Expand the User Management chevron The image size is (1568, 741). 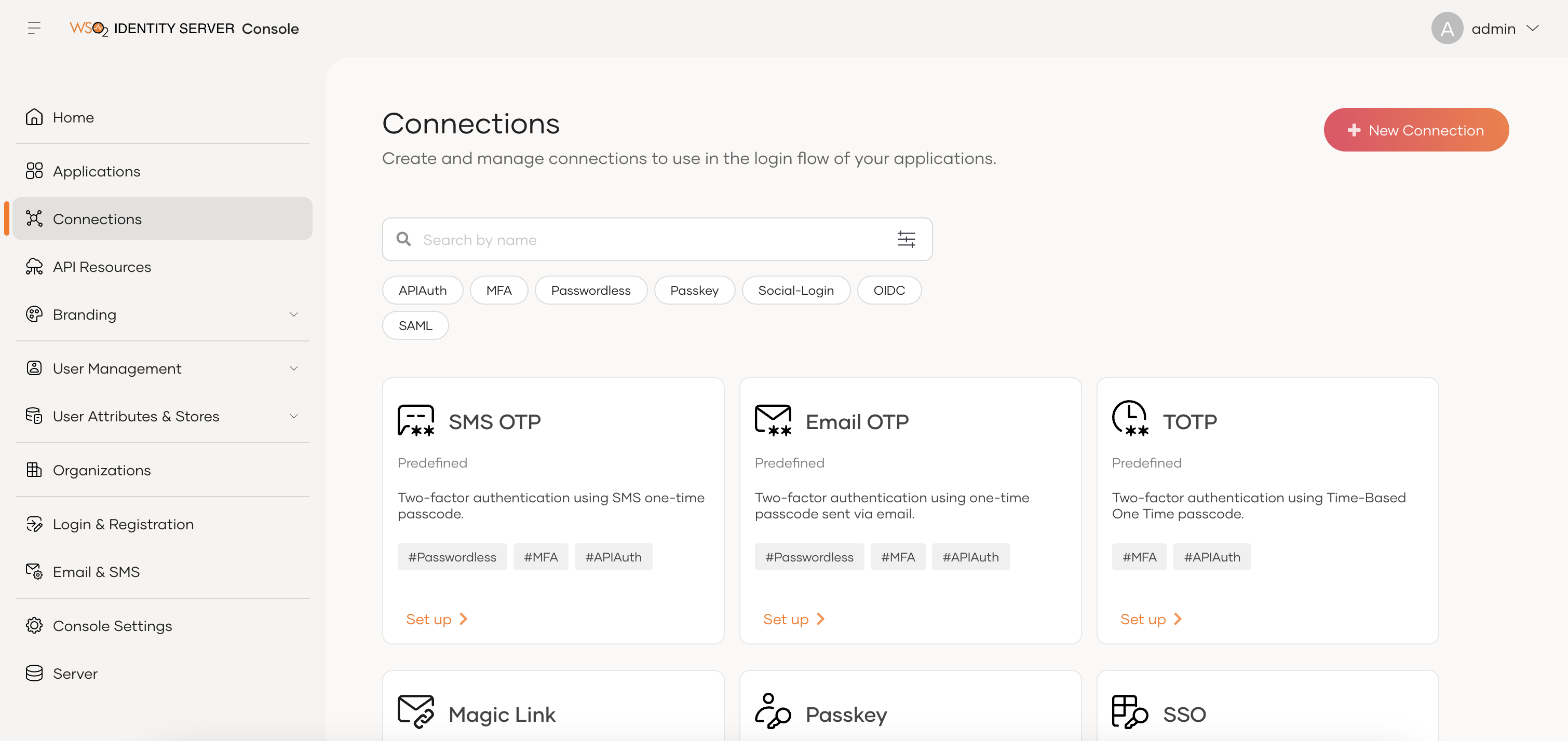coord(293,368)
